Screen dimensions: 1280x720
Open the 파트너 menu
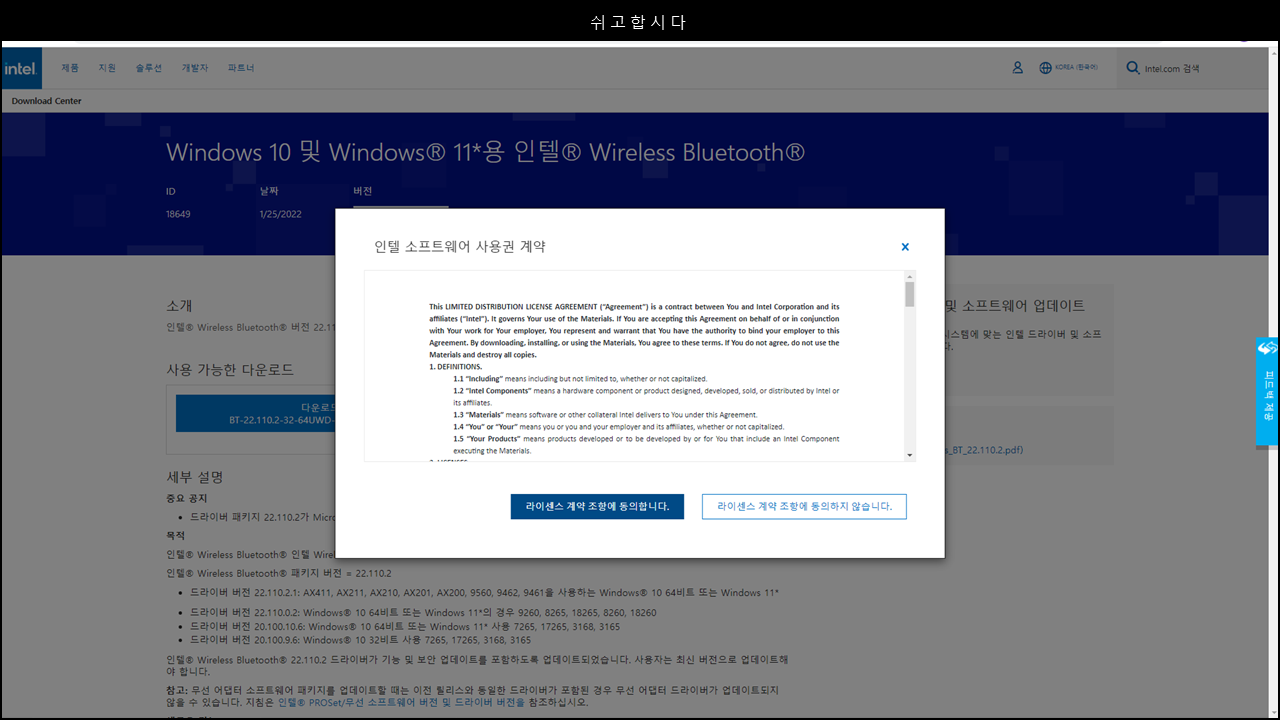[241, 68]
